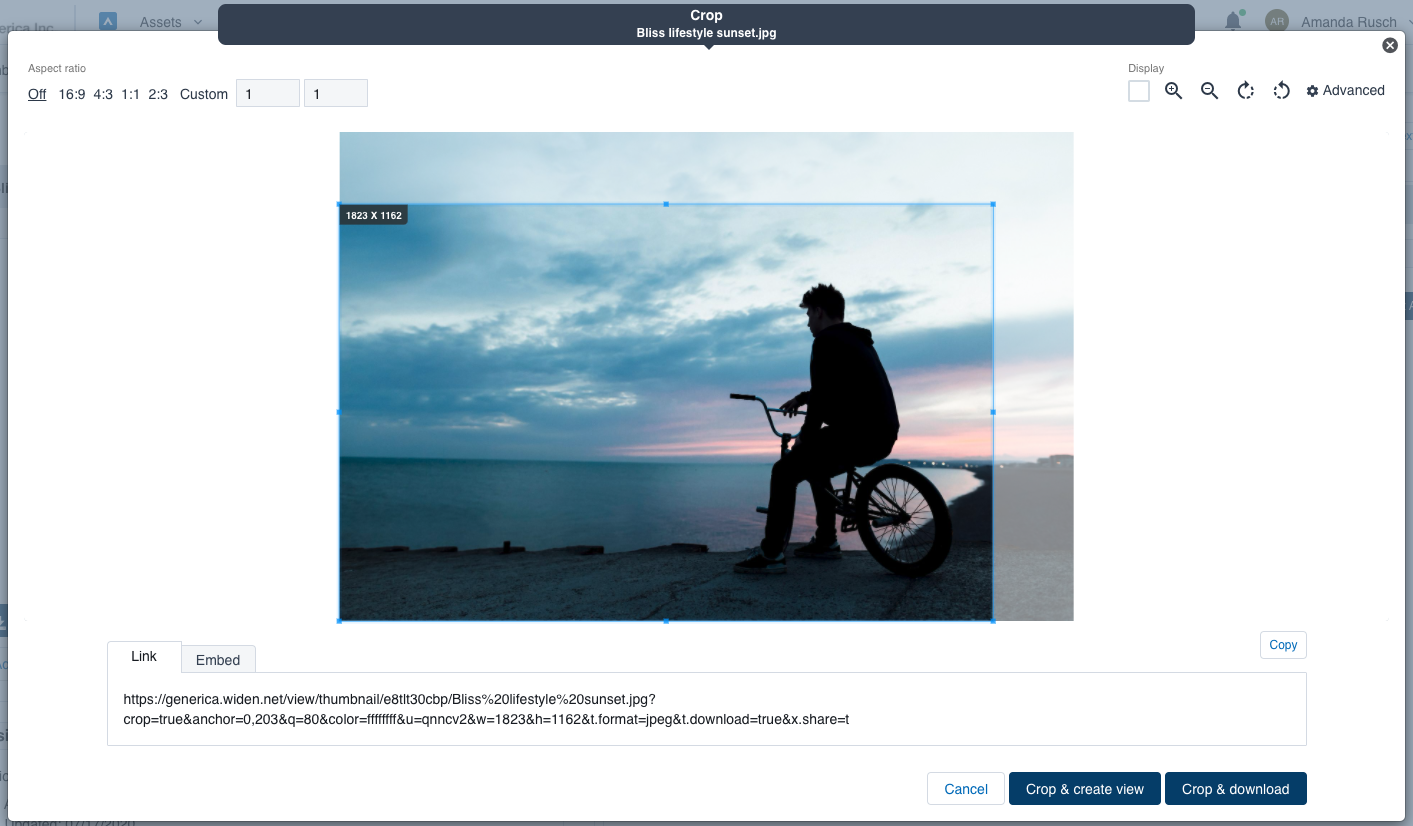Switch to the Link tab
The width and height of the screenshot is (1413, 826).
tap(143, 657)
